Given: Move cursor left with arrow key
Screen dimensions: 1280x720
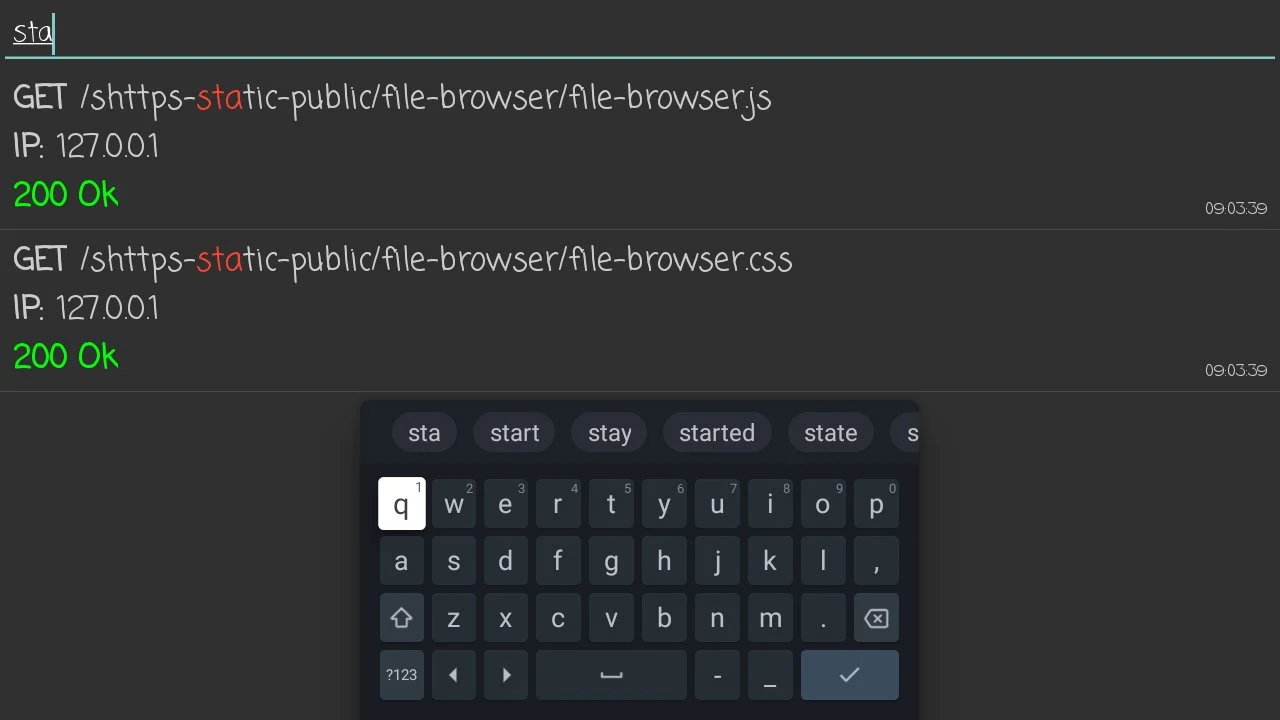Looking at the screenshot, I should (453, 675).
